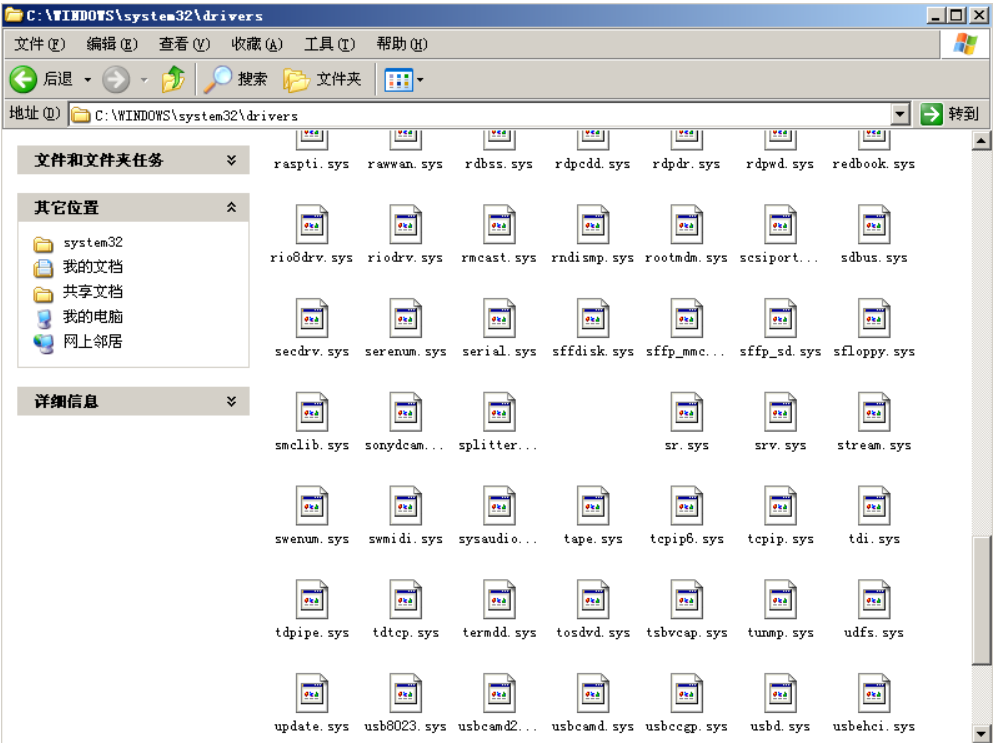This screenshot has width=993, height=743.
Task: Select the sdbus.sys file icon
Action: click(874, 225)
